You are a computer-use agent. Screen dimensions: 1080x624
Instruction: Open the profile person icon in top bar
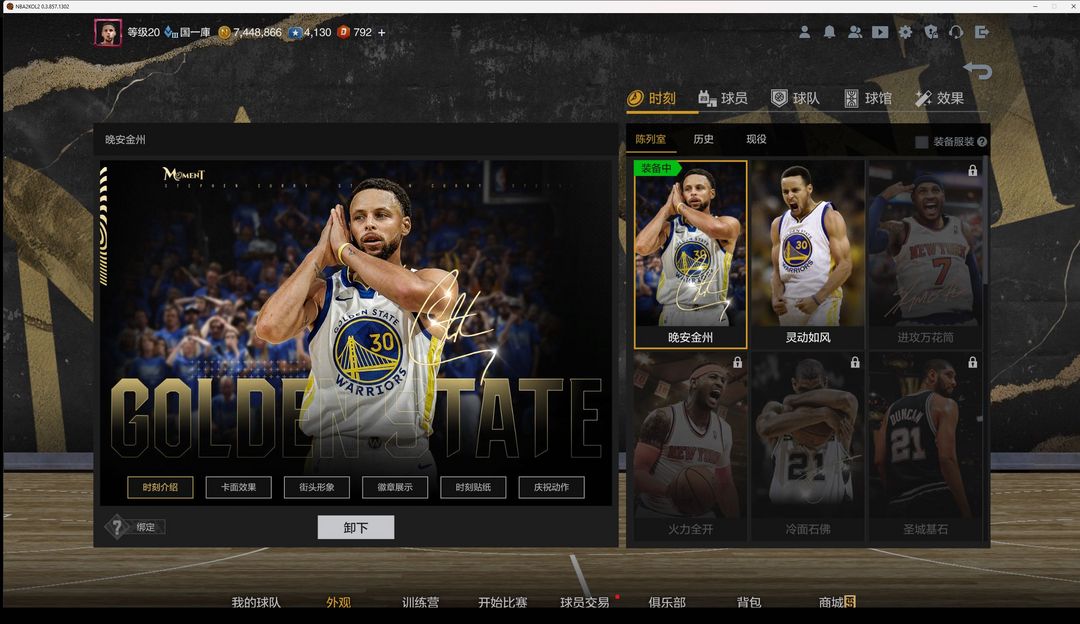(804, 32)
